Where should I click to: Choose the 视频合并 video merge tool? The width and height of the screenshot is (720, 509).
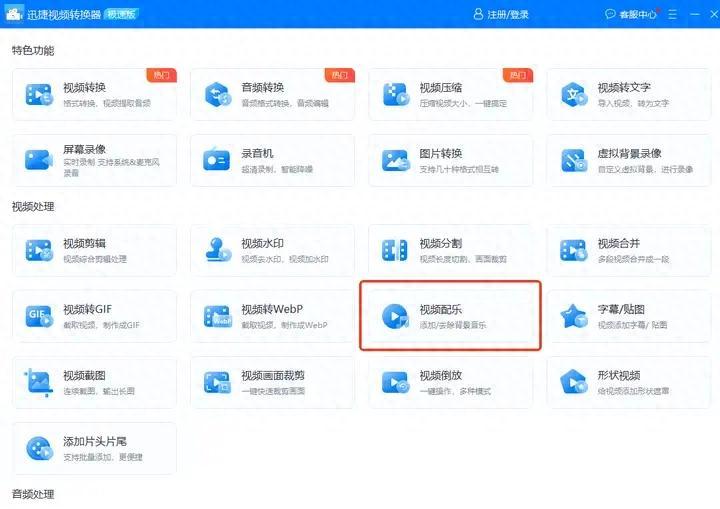tap(628, 250)
